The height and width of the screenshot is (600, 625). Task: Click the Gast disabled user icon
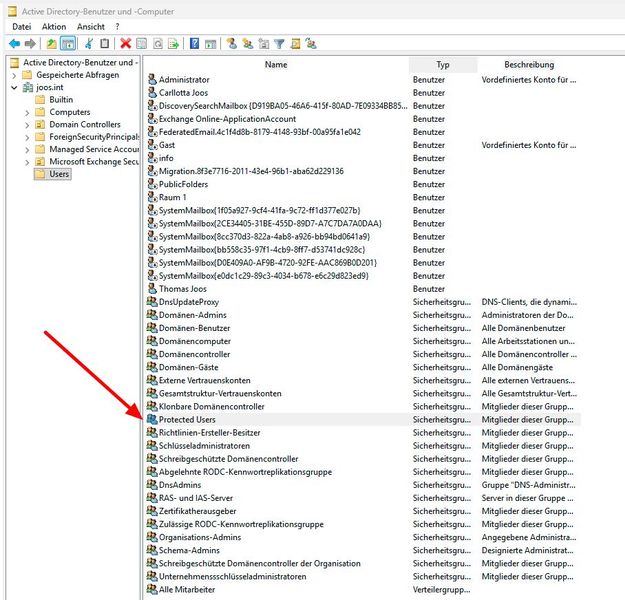pyautogui.click(x=152, y=144)
